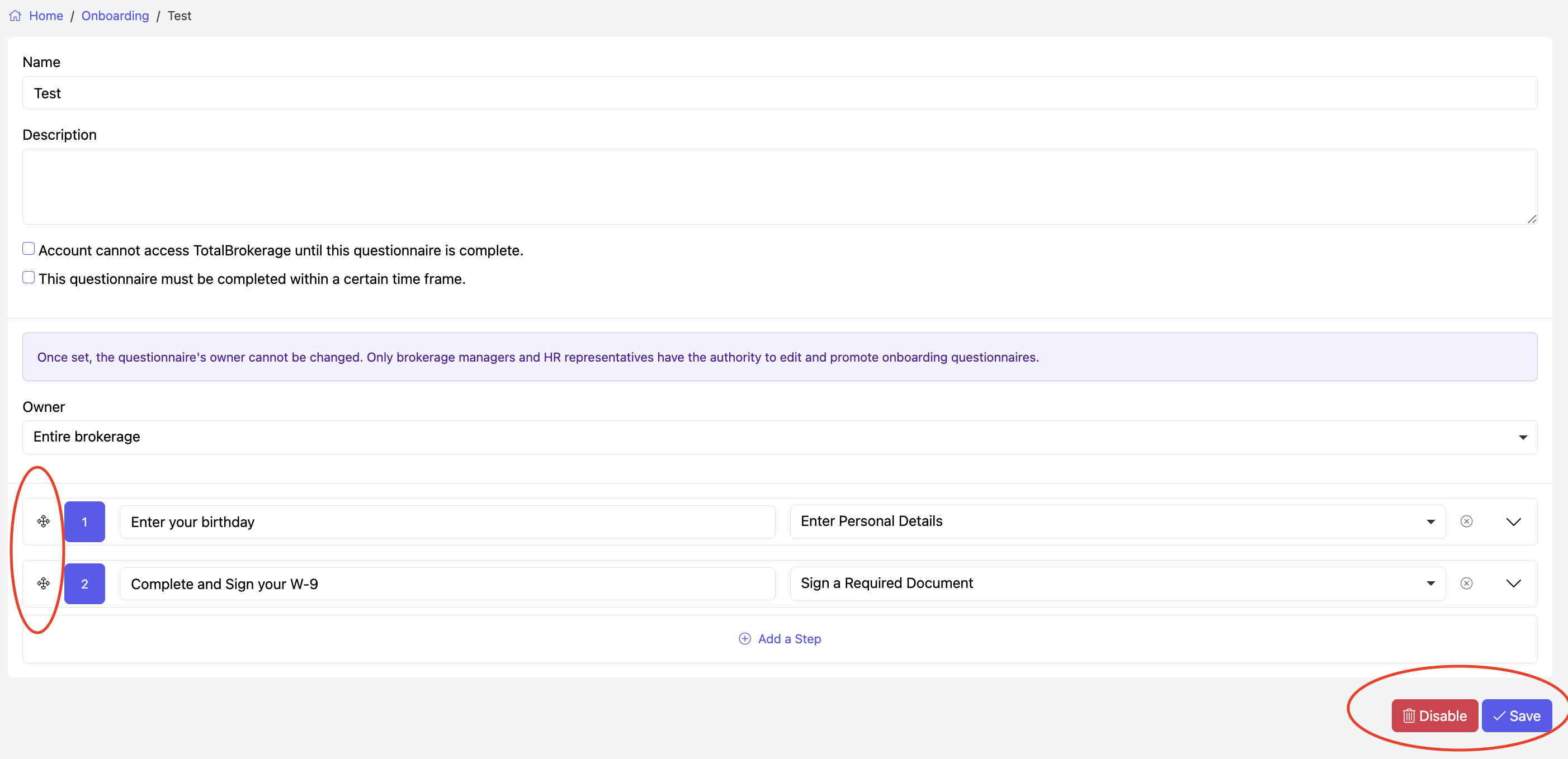Enable blocking account access until questionnaire complete
Image resolution: width=1568 pixels, height=759 pixels.
point(29,249)
